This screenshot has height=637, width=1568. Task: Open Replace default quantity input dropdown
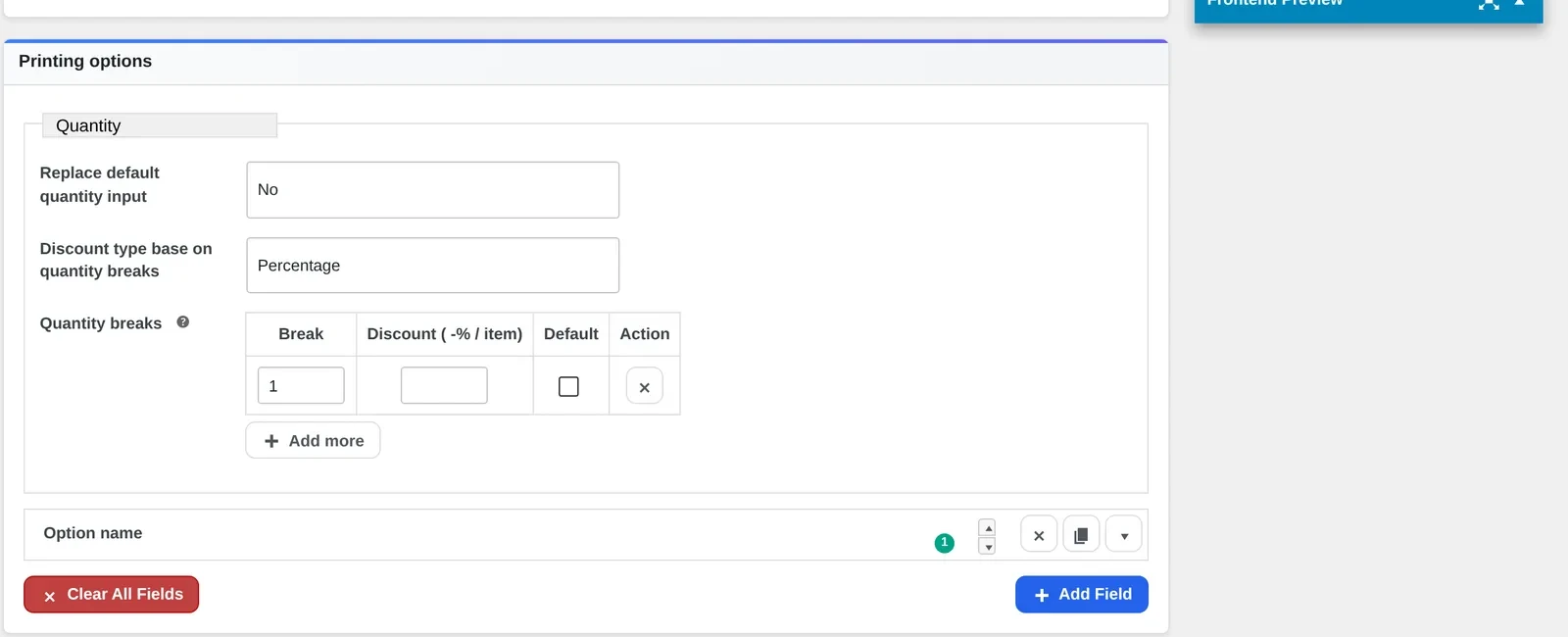pyautogui.click(x=433, y=190)
